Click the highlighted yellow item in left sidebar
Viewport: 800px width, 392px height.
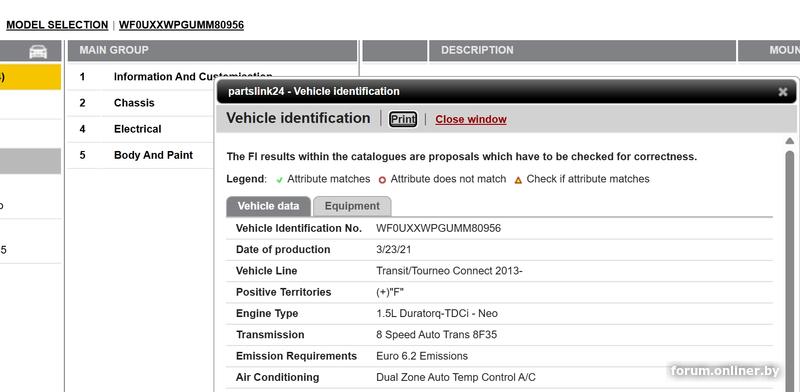[30, 77]
